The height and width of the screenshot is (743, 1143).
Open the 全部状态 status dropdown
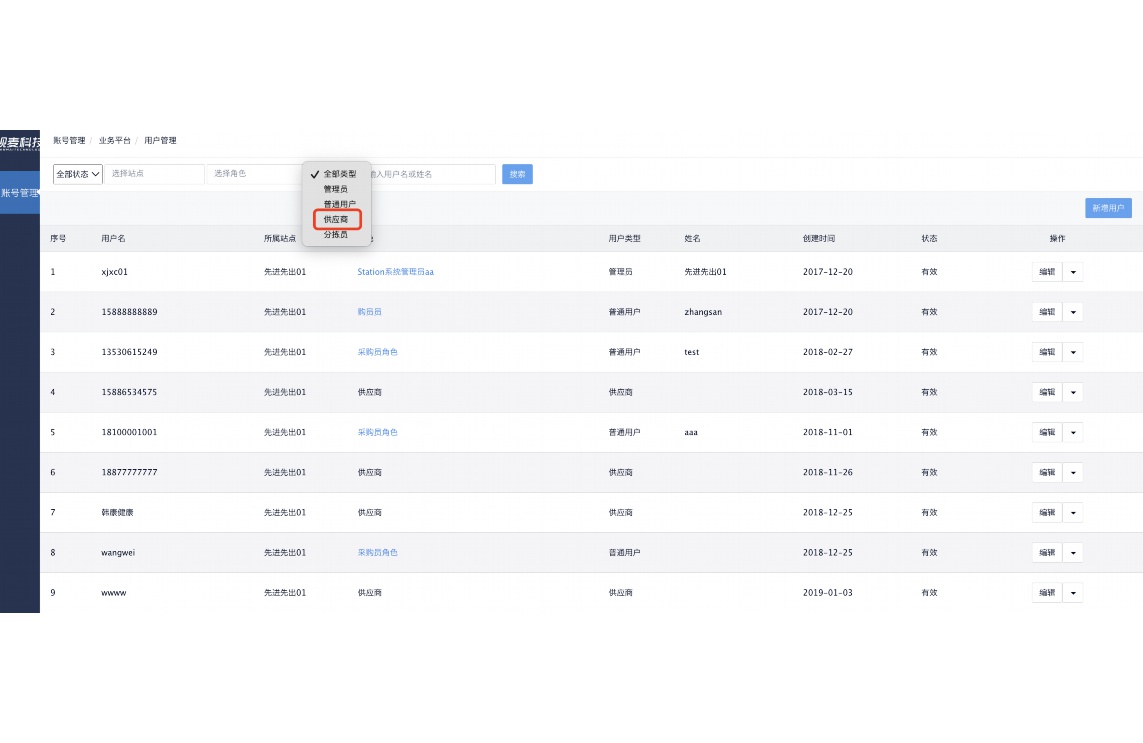78,174
